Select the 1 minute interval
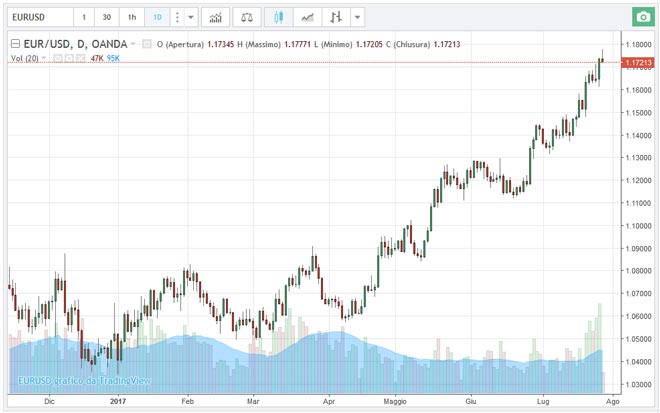Image resolution: width=660 pixels, height=413 pixels. (84, 18)
